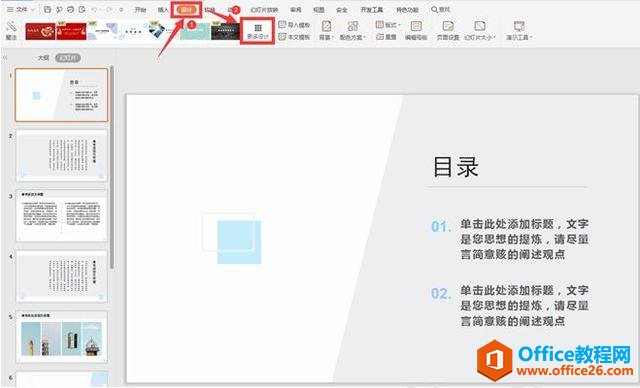
Task: Apply the white and purple design template
Action: [102, 31]
